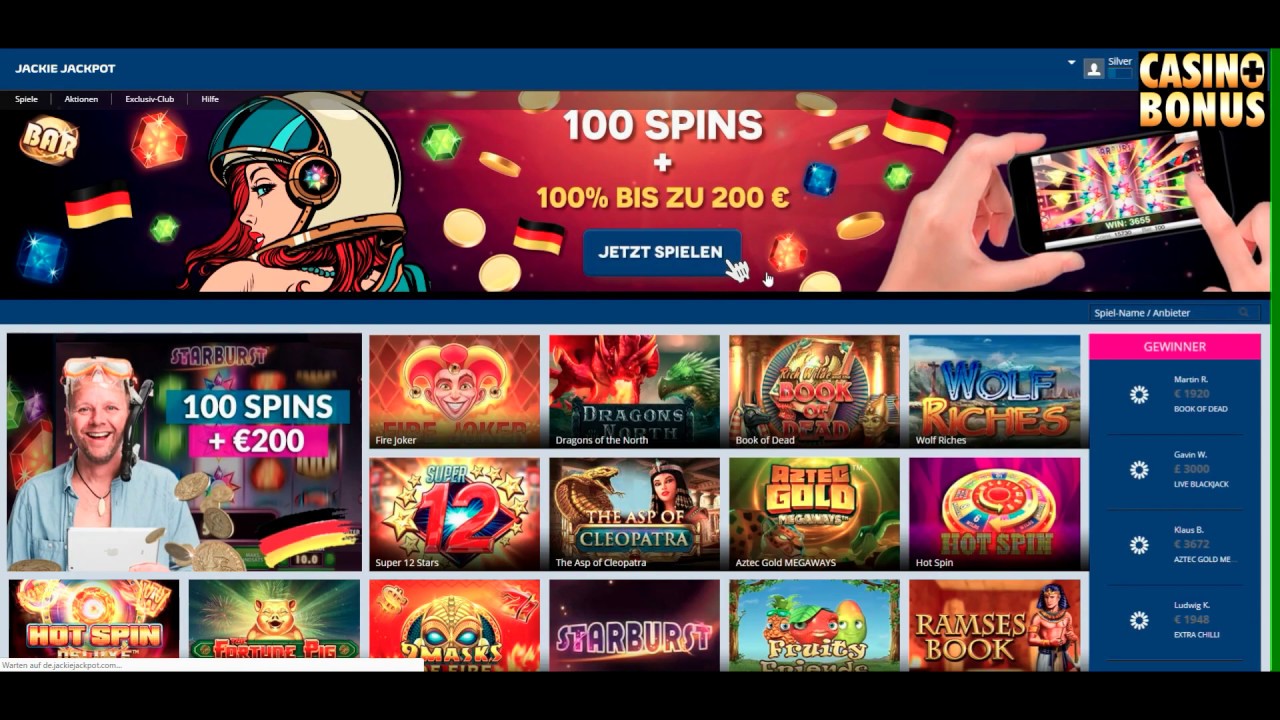Click winner icon beside Martin R.
The height and width of the screenshot is (720, 1280).
[x=1139, y=395]
